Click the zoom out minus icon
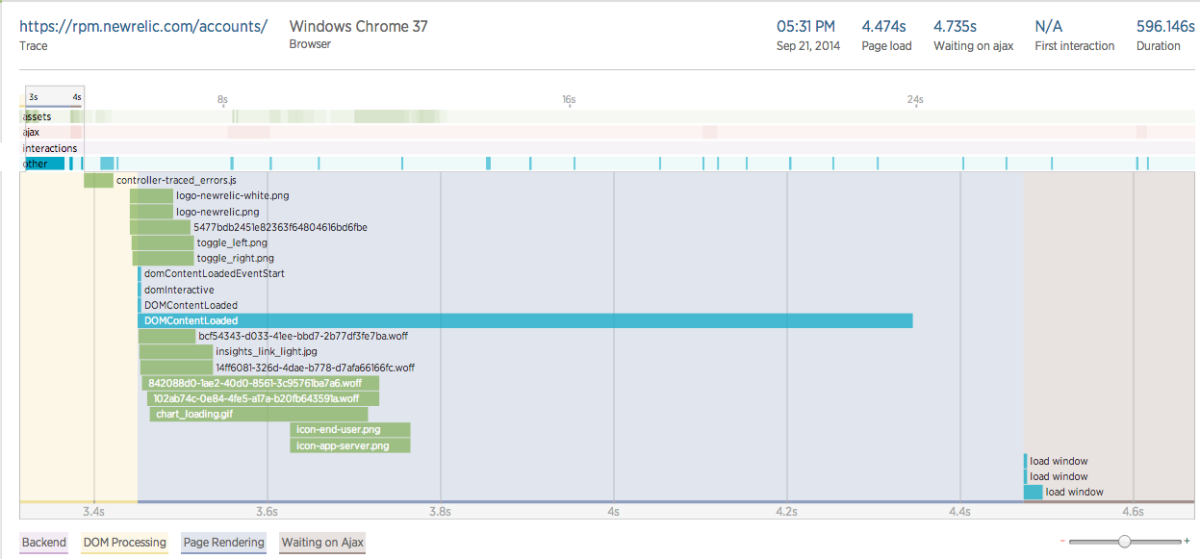This screenshot has width=1200, height=559. 1062,541
